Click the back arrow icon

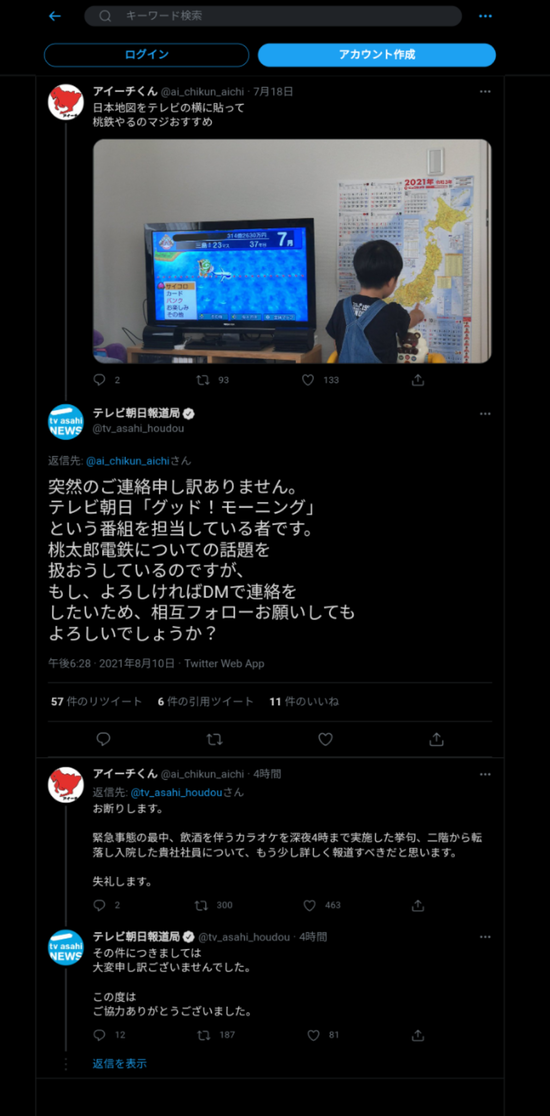(55, 16)
